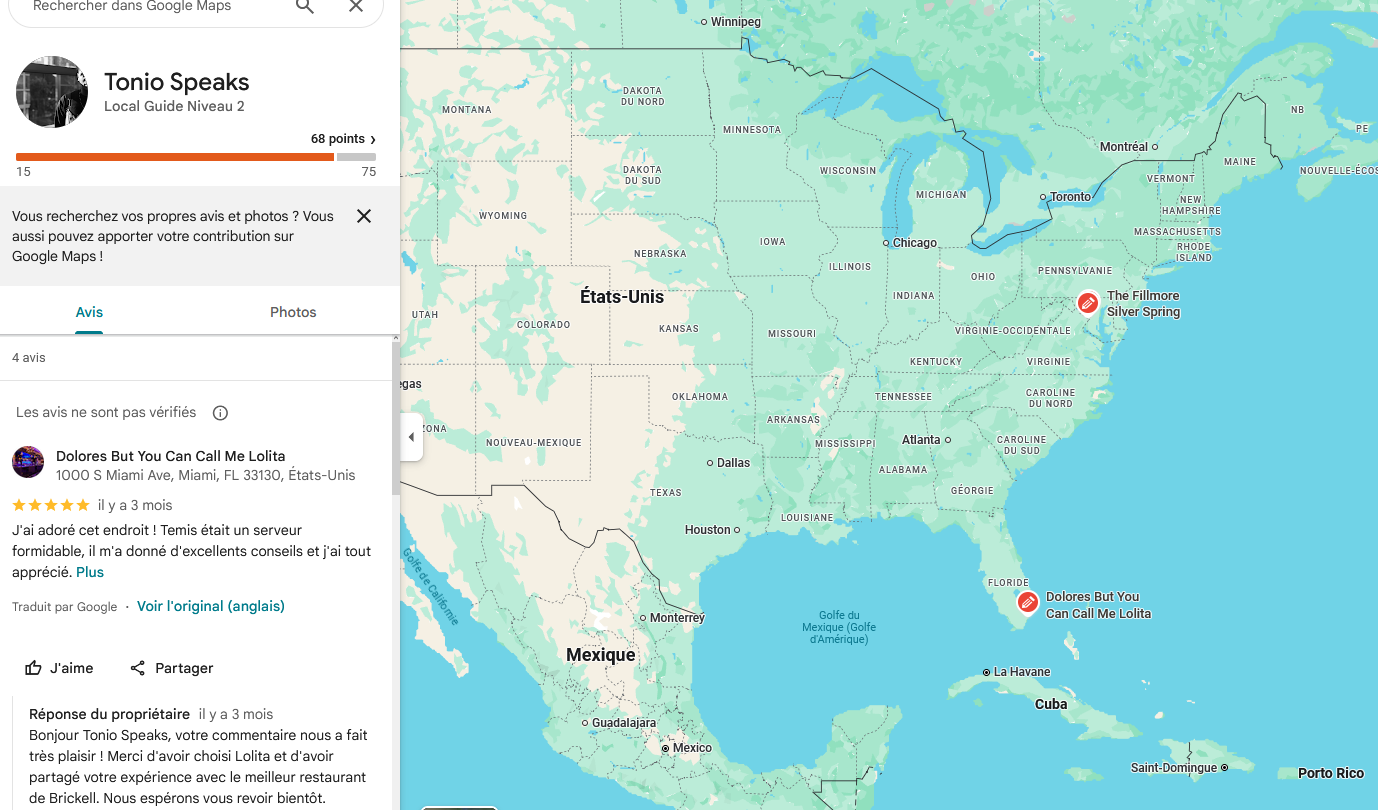
Task: Click the États-Unis country label
Action: click(x=622, y=296)
